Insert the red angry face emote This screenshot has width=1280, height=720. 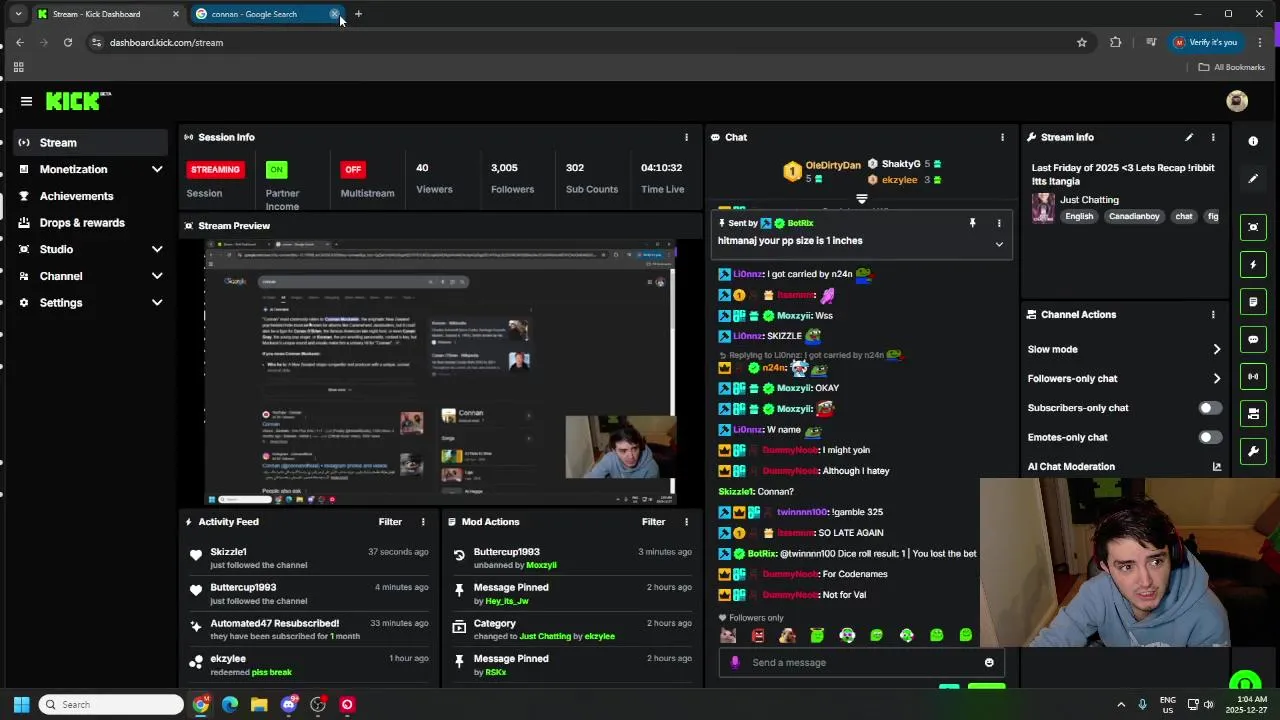pos(758,635)
